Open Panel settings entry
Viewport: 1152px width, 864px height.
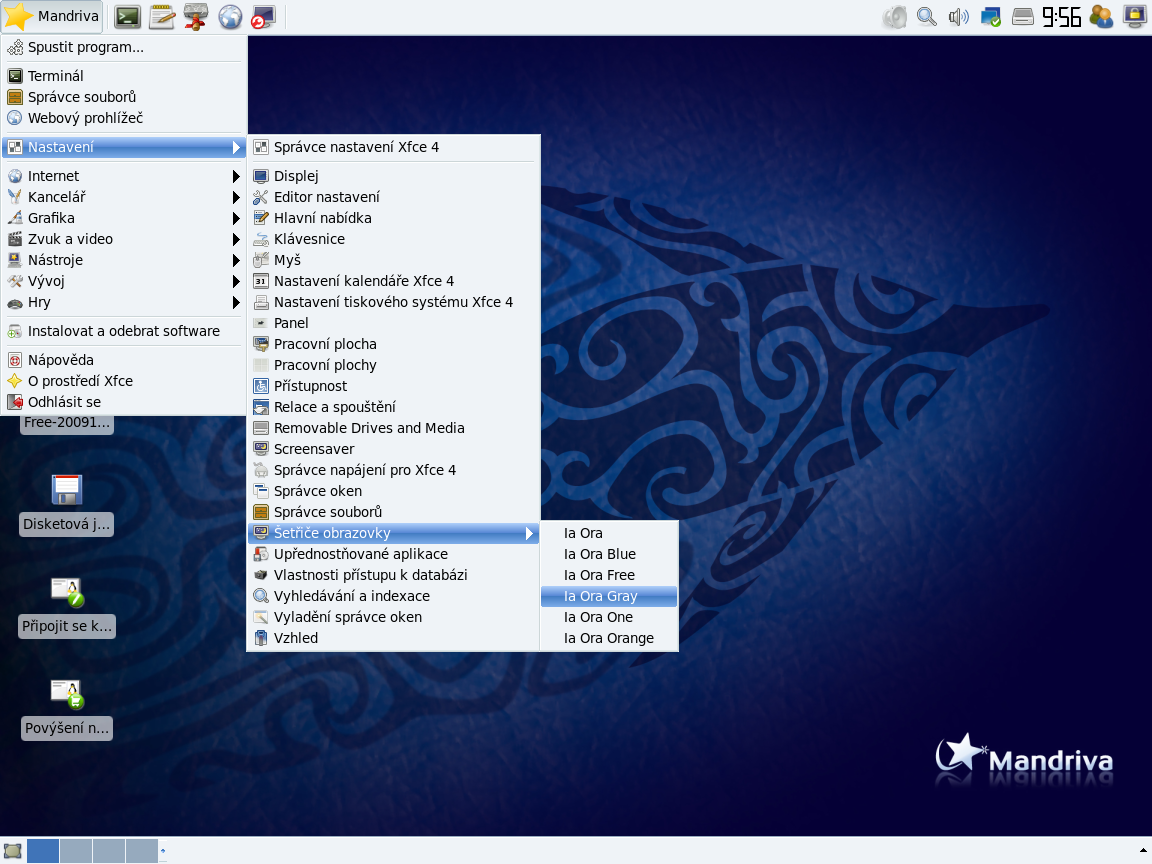394,323
